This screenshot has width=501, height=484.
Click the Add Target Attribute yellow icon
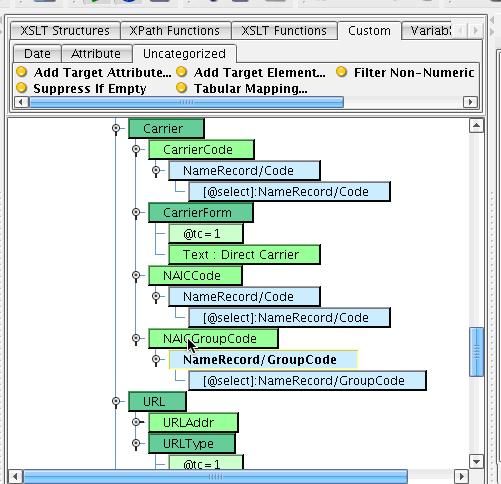click(22, 72)
